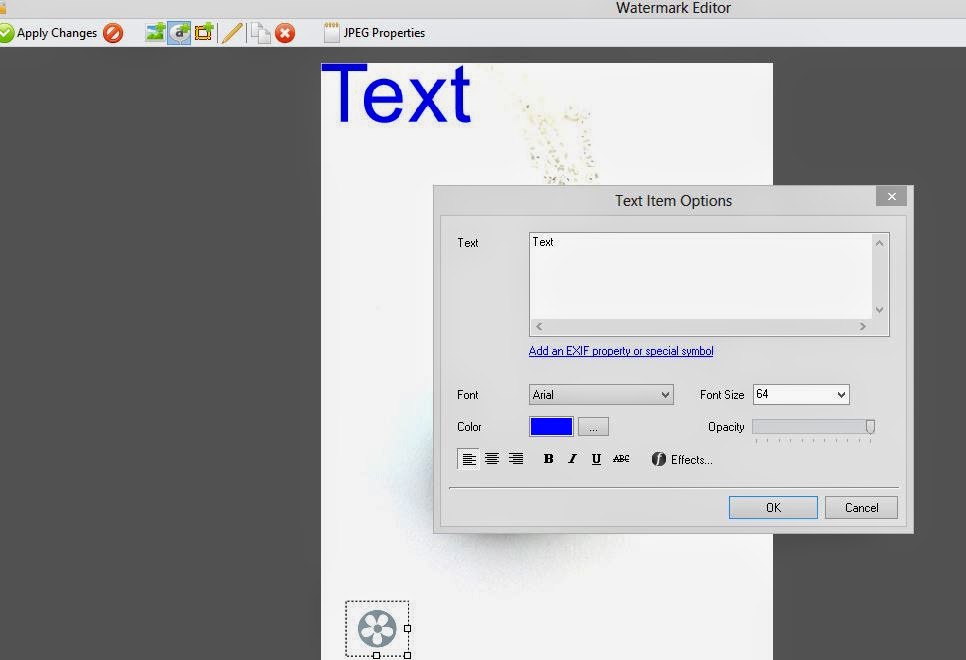Click the text box scroll up arrow
The height and width of the screenshot is (660, 966).
pyautogui.click(x=880, y=243)
